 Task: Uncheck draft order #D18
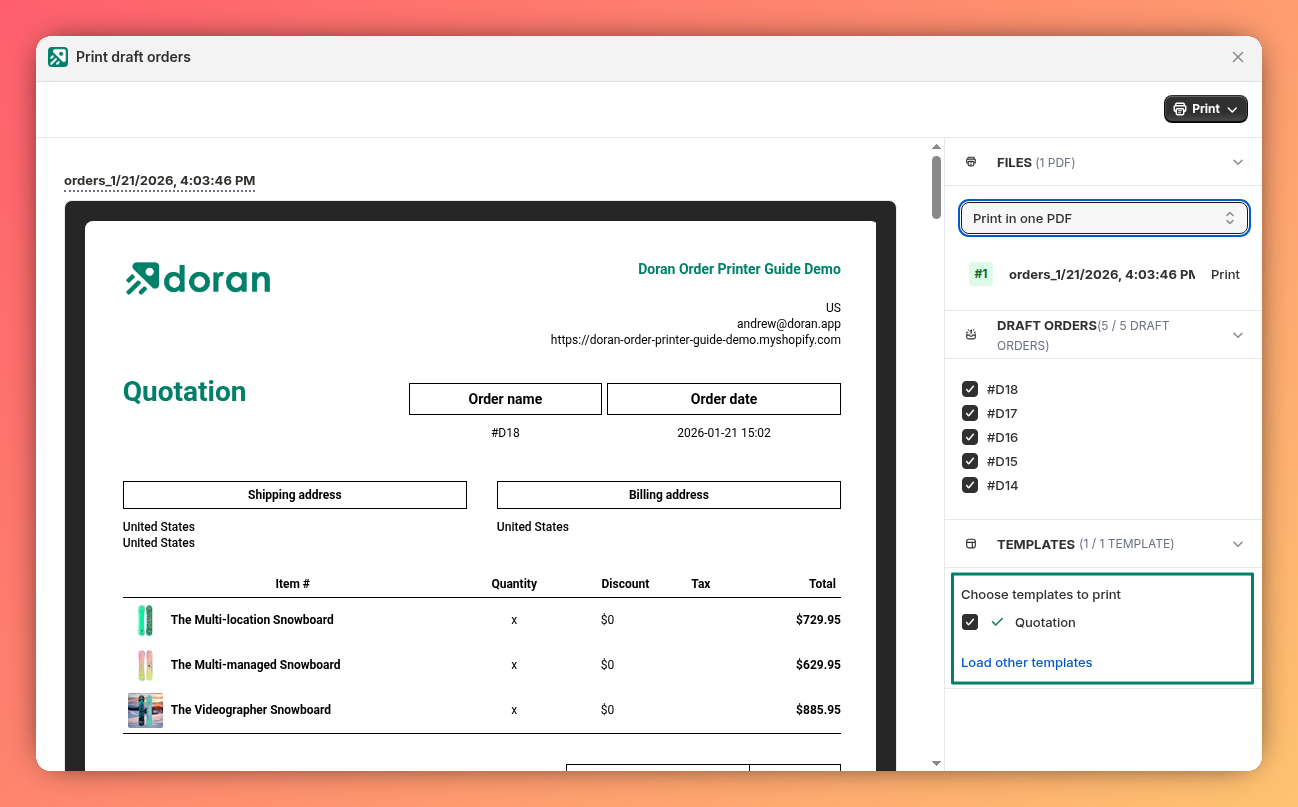click(970, 389)
